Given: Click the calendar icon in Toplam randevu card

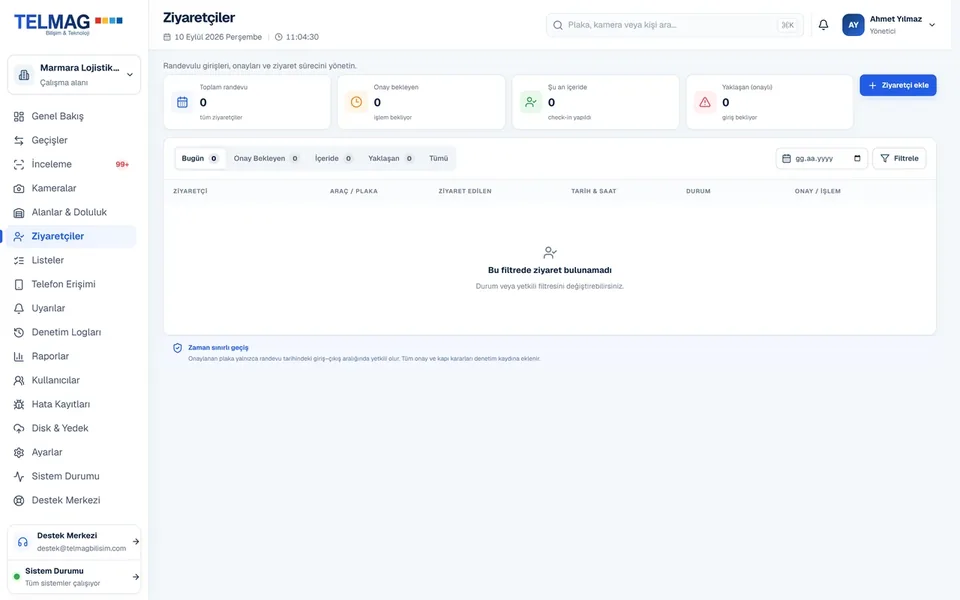Looking at the screenshot, I should click(x=182, y=102).
